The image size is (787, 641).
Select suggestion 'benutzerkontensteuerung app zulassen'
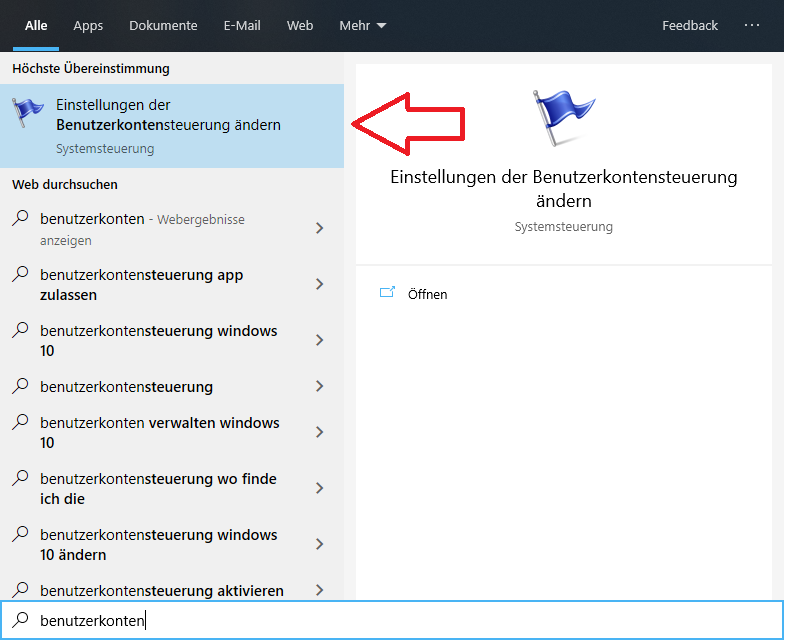pos(172,285)
